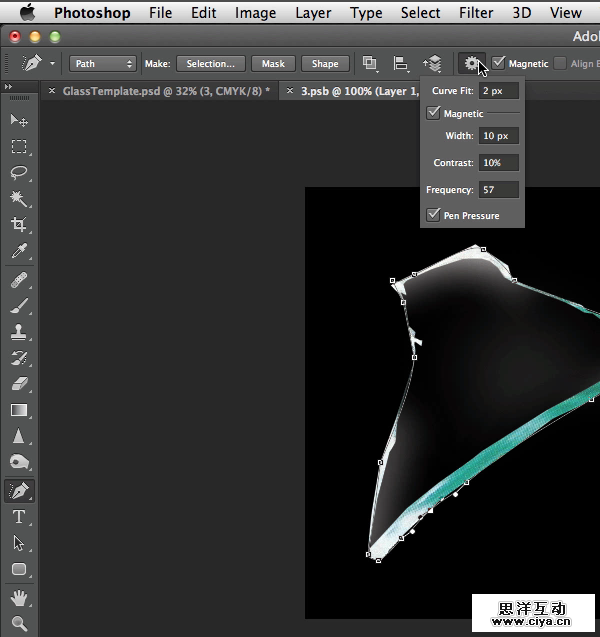Select the Eraser tool

19,384
